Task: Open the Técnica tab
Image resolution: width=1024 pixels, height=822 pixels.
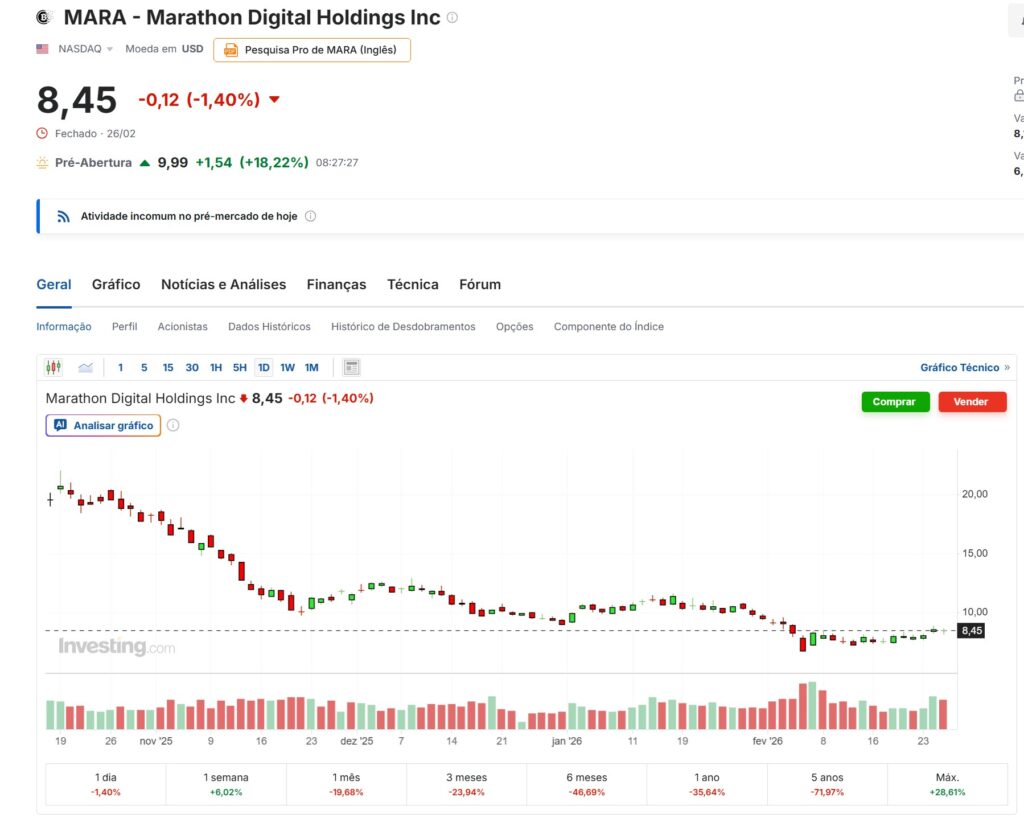Action: point(413,285)
